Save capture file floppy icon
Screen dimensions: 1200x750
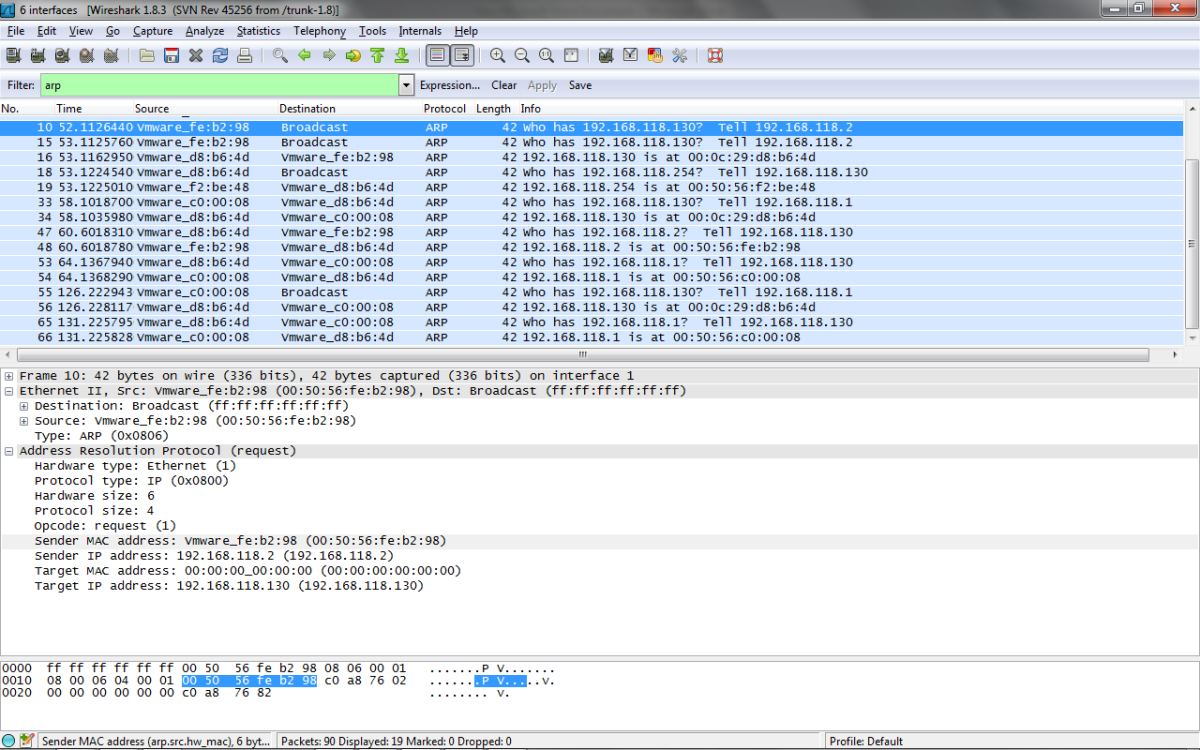(171, 56)
